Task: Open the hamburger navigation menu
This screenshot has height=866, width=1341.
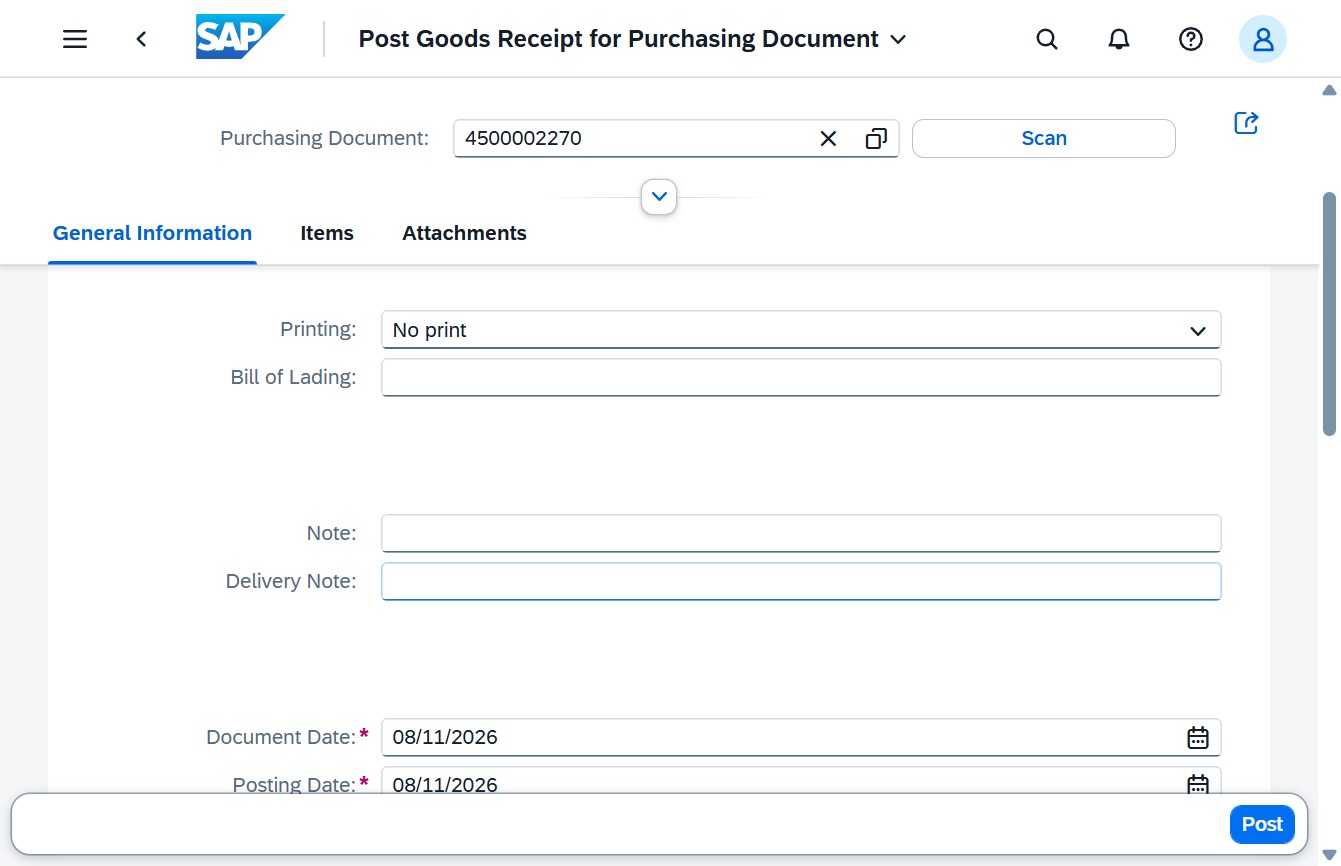Action: point(75,39)
